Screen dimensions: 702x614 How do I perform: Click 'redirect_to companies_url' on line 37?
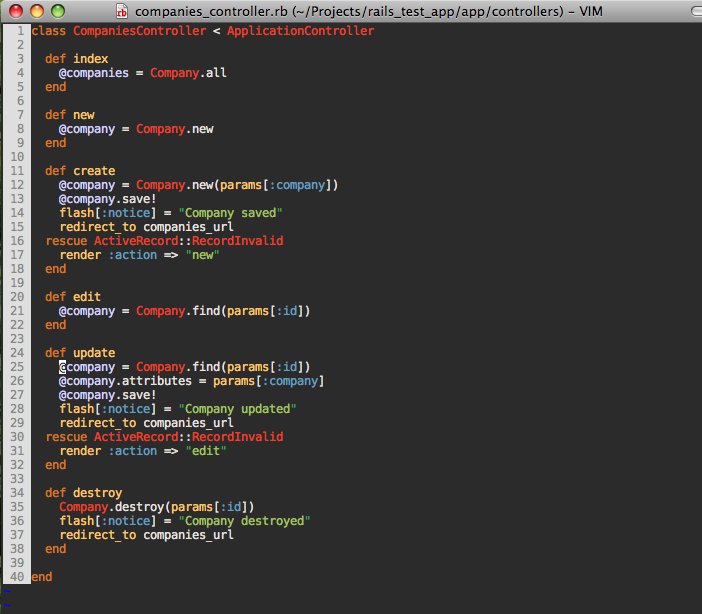[146, 535]
